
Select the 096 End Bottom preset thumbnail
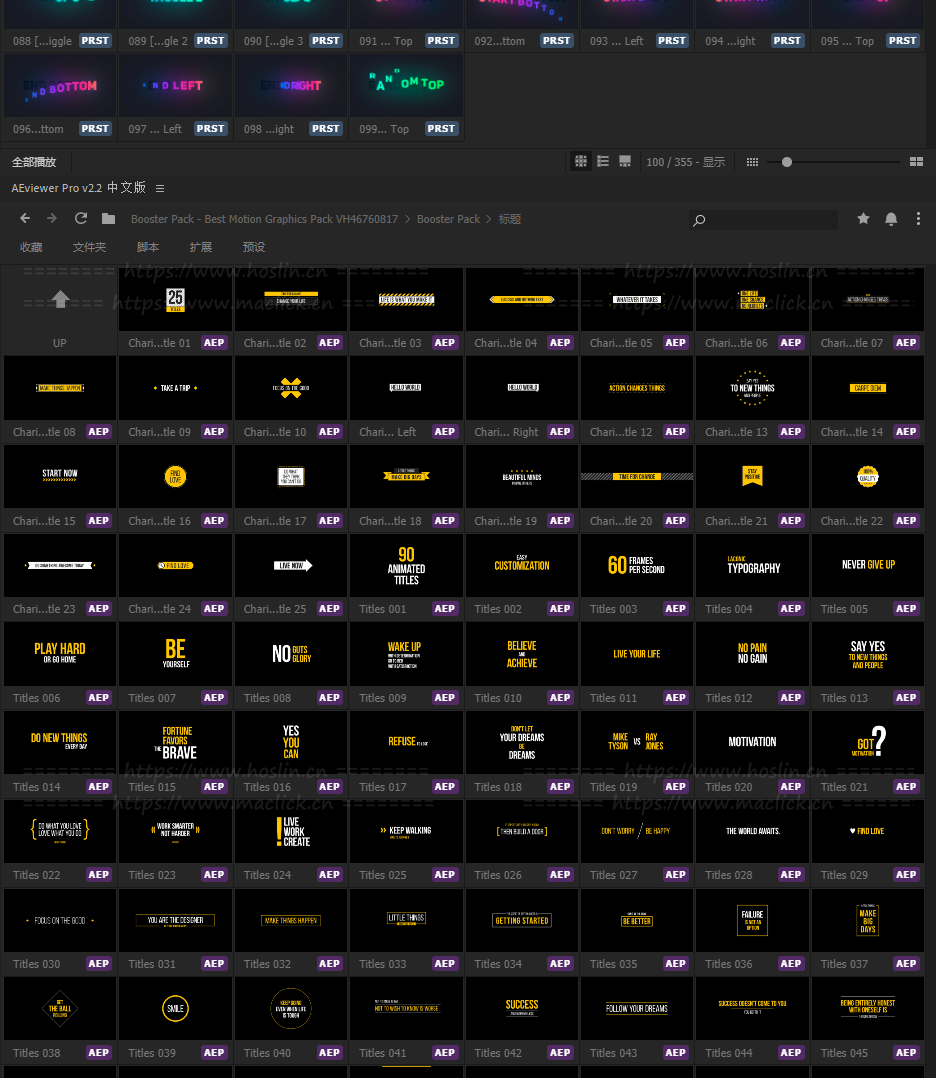[60, 86]
